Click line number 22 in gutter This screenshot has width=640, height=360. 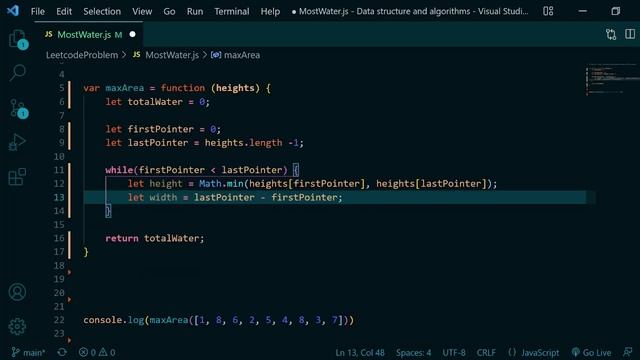[x=59, y=320]
